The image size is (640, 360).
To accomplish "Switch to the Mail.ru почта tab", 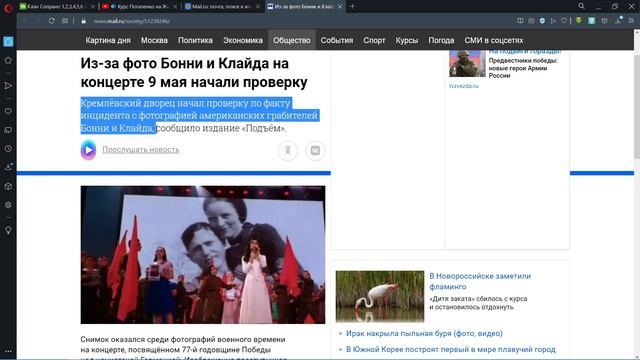I will tap(222, 7).
